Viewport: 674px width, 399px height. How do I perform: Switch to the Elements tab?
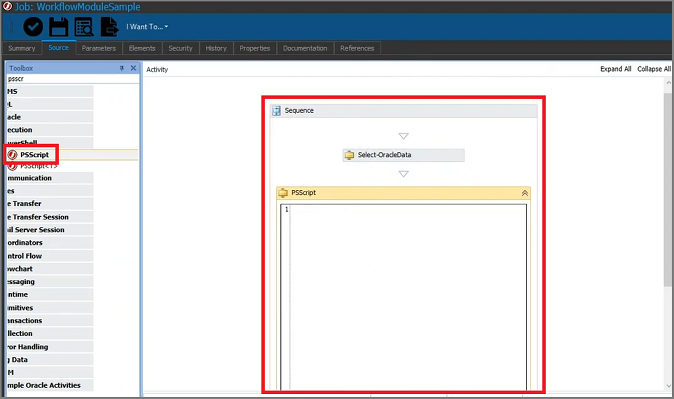click(142, 48)
